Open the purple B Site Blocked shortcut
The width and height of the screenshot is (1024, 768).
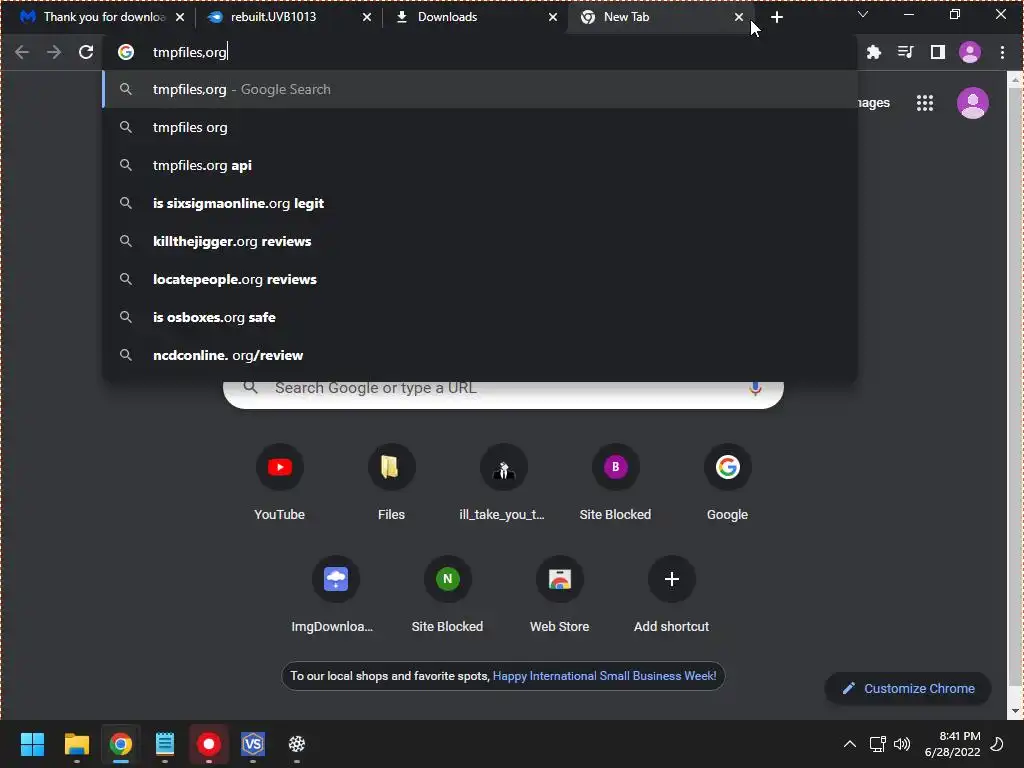click(615, 483)
